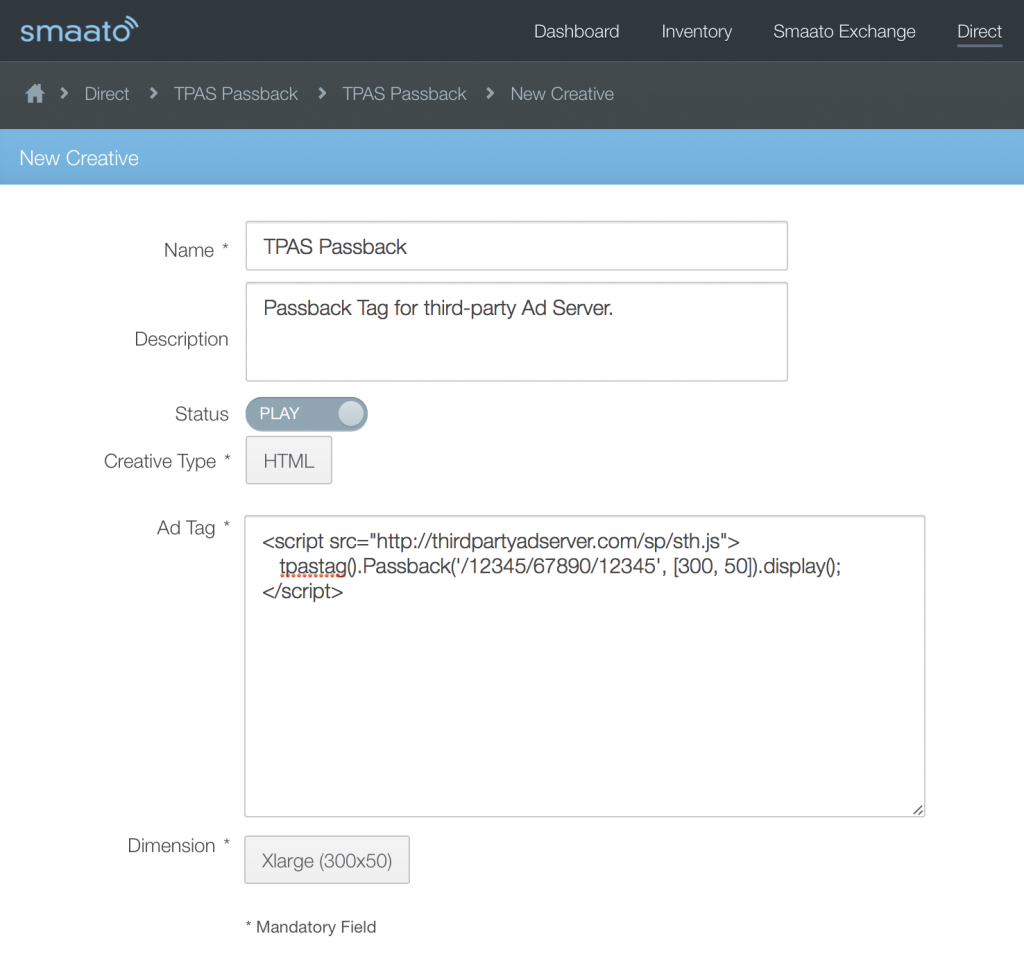
Task: Open the Dashboard menu item
Action: [x=576, y=31]
